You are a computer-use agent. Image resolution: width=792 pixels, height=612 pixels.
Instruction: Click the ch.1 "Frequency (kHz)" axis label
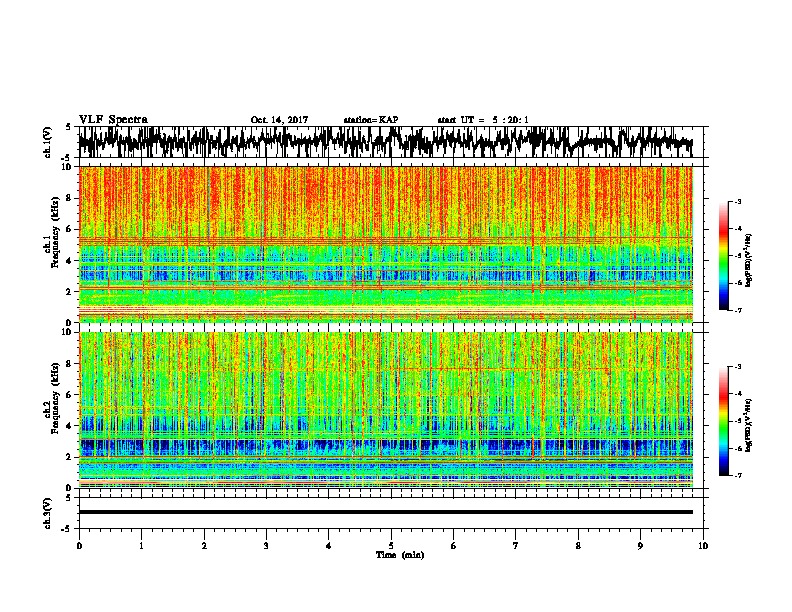point(56,232)
